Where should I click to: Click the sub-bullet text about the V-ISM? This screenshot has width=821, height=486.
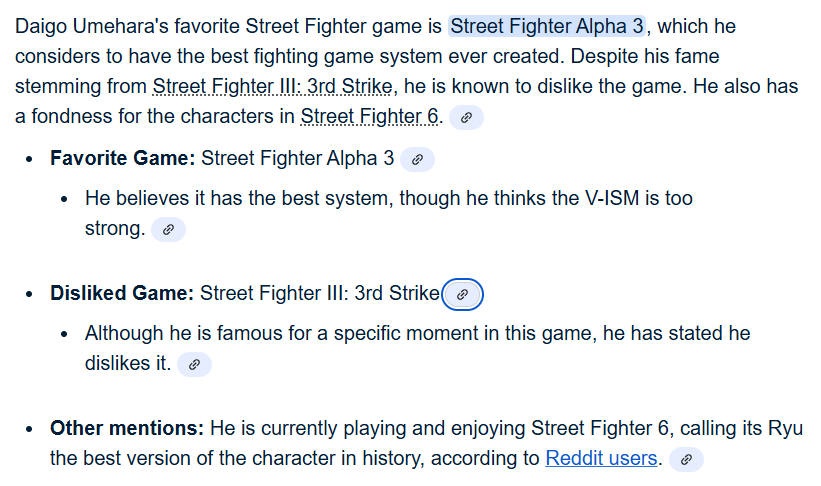(x=389, y=213)
